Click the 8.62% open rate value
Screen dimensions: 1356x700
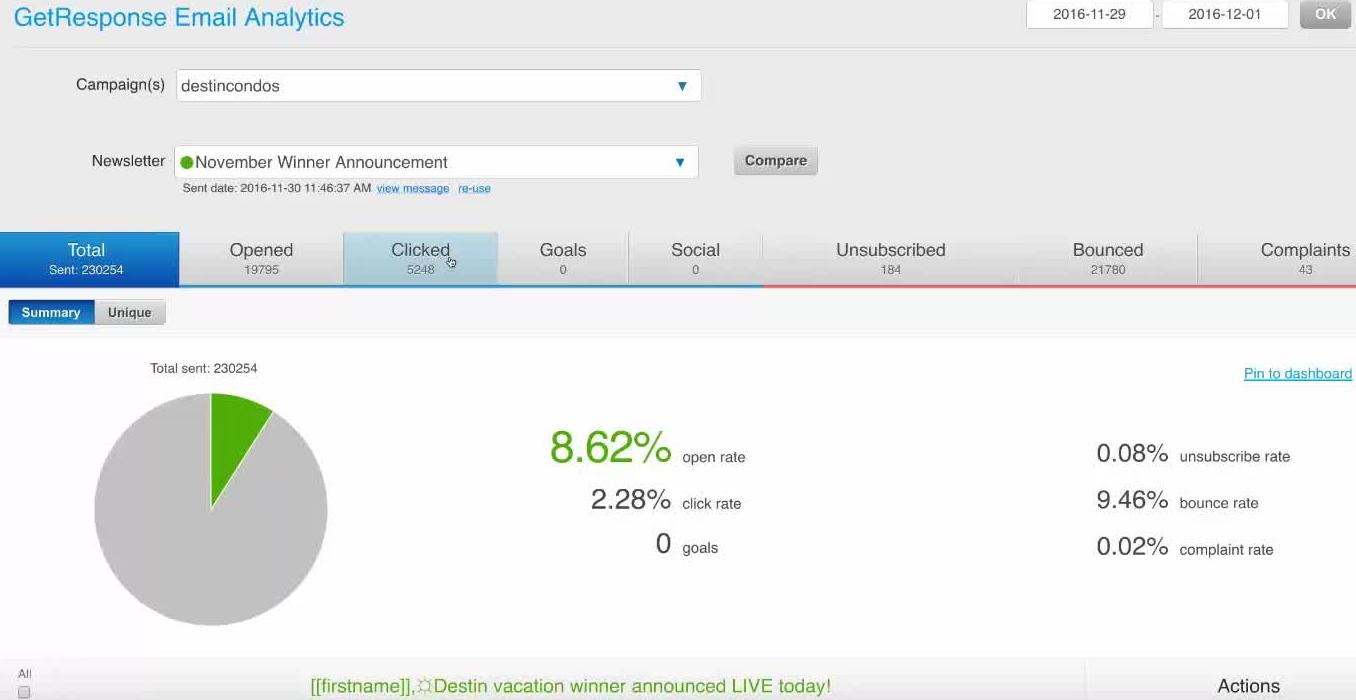tap(610, 447)
